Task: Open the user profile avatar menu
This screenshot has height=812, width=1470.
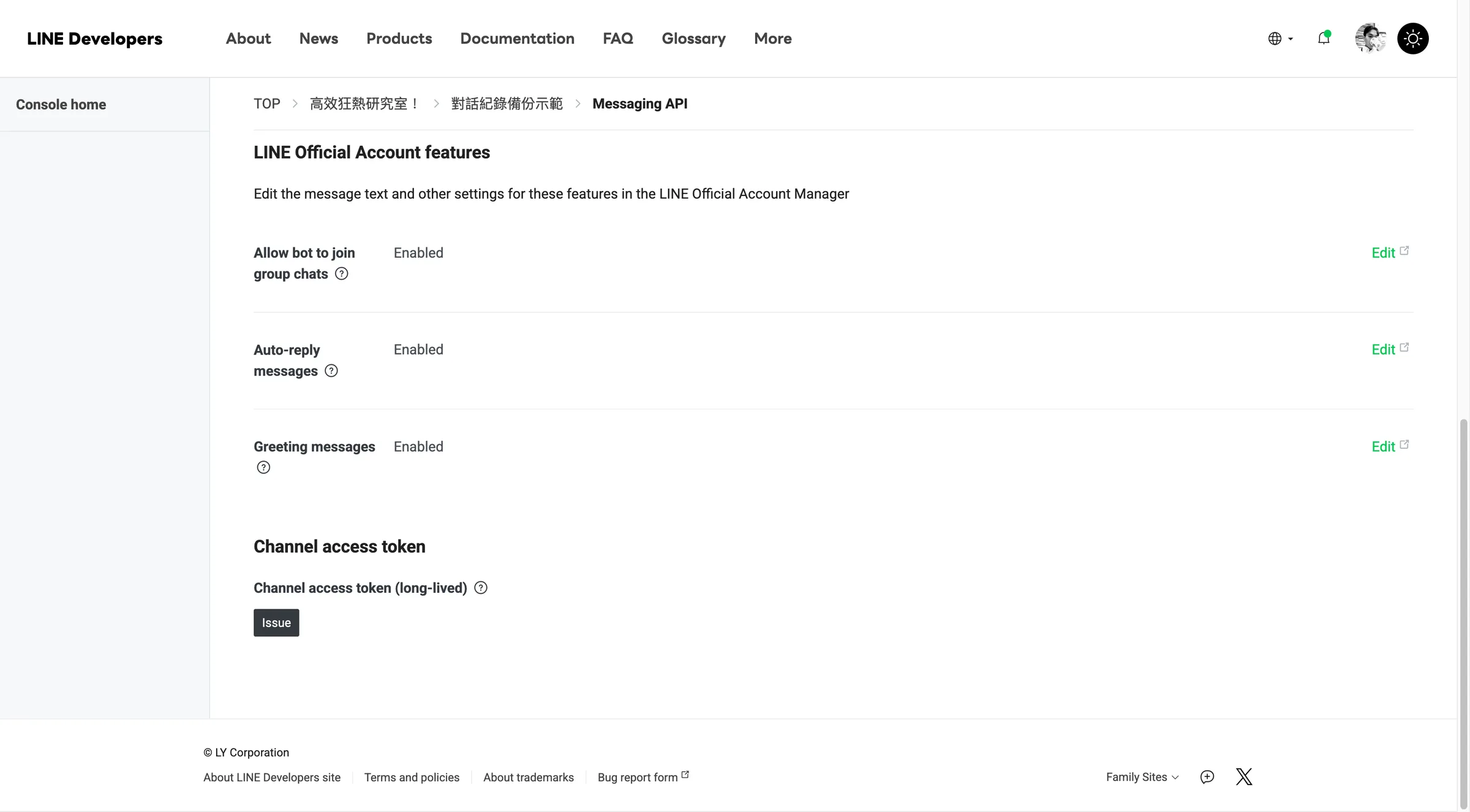Action: [1371, 39]
